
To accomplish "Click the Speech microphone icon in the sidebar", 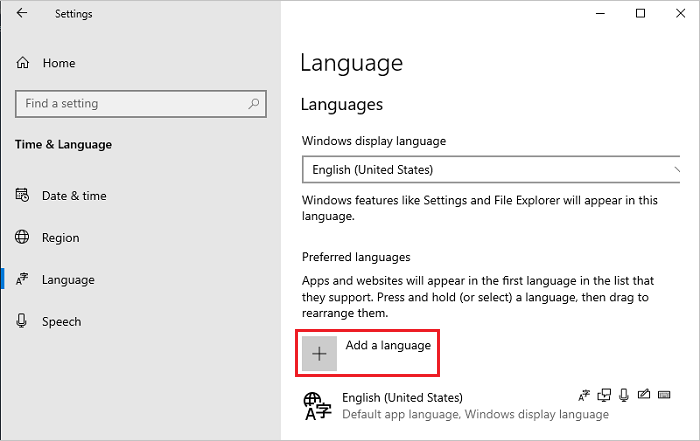I will pyautogui.click(x=23, y=322).
